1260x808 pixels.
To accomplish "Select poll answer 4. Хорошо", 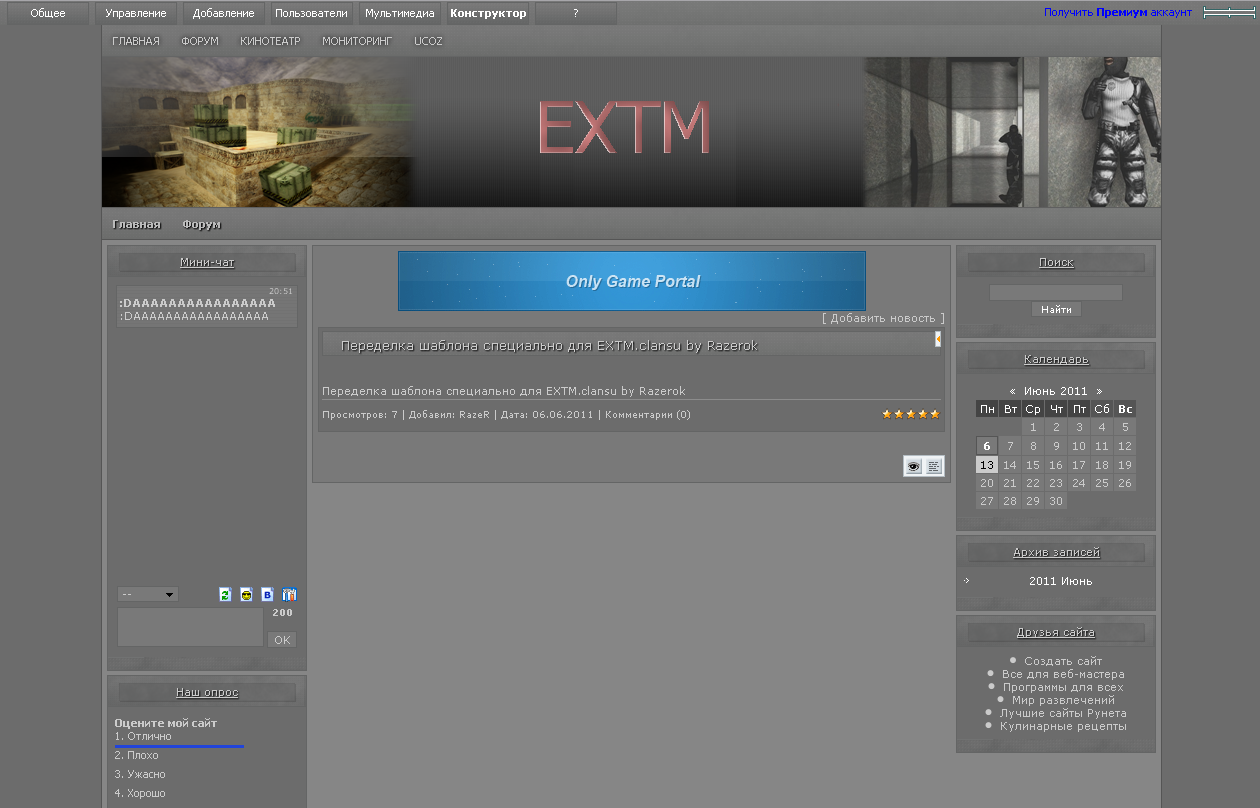I will 140,793.
